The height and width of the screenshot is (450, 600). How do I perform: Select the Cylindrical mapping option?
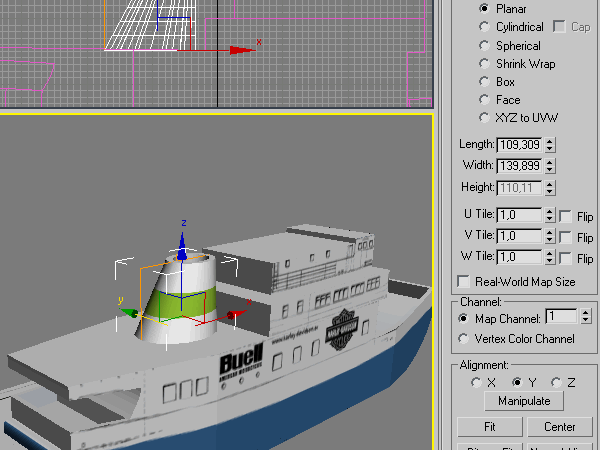pyautogui.click(x=484, y=26)
